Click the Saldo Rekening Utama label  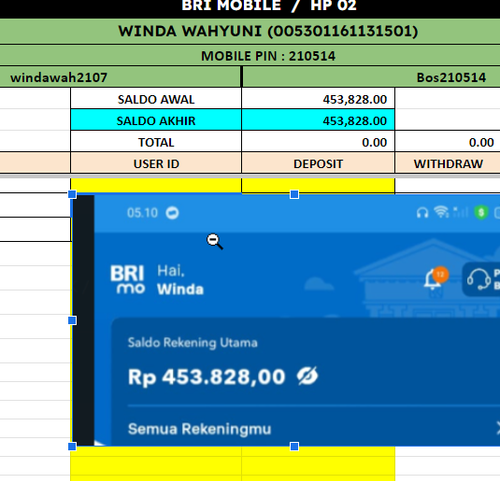(x=193, y=343)
